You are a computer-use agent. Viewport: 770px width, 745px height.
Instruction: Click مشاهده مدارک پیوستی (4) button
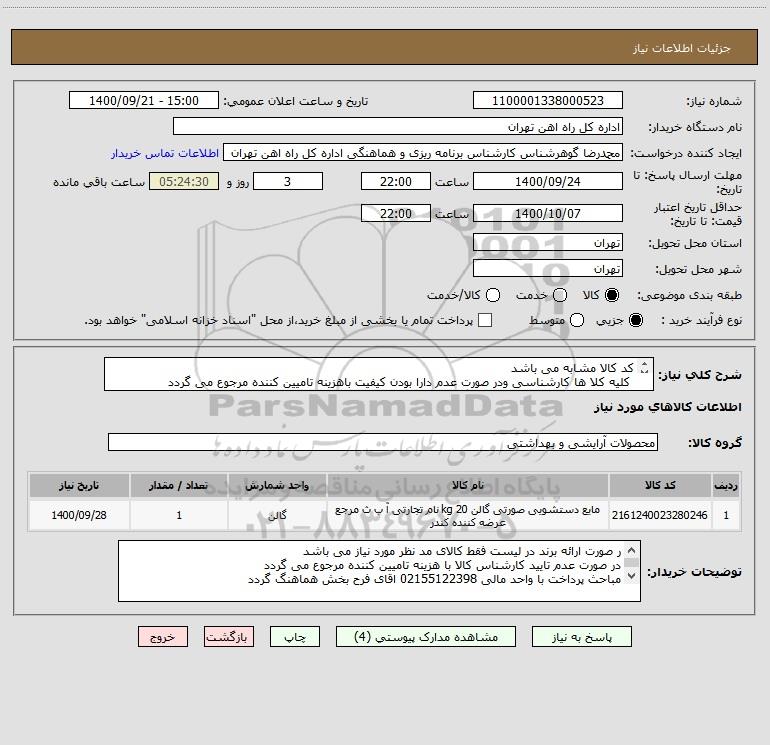pyautogui.click(x=426, y=637)
